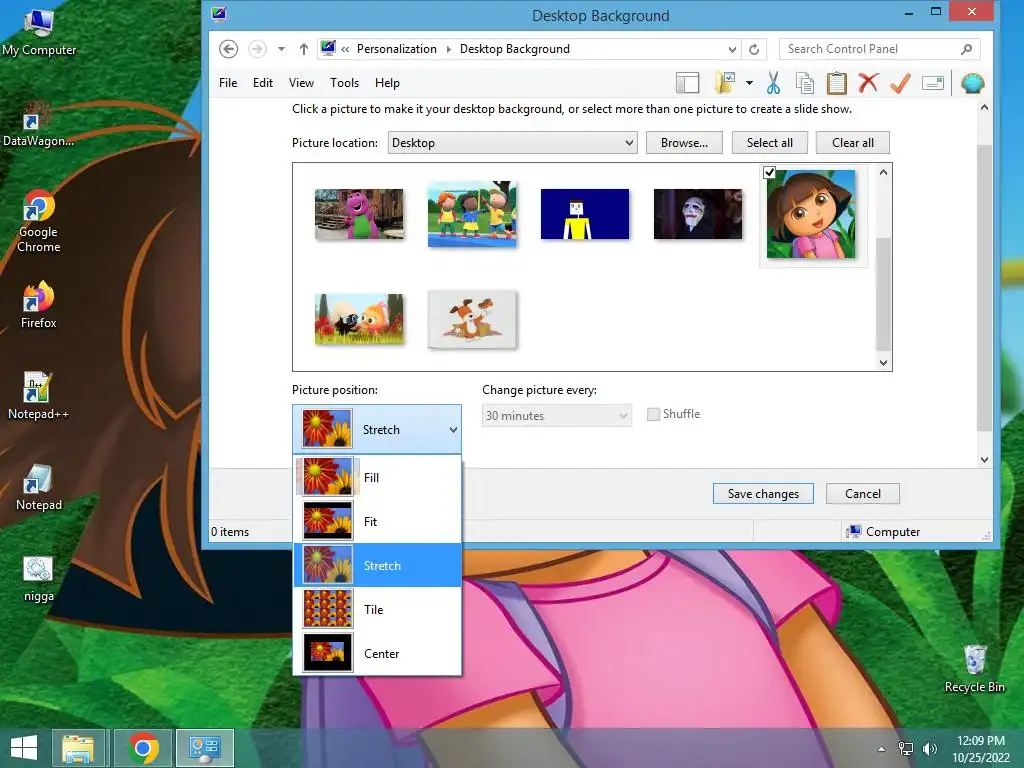1024x768 pixels.
Task: Select the brown dog wallpaper thumbnail
Action: [472, 319]
